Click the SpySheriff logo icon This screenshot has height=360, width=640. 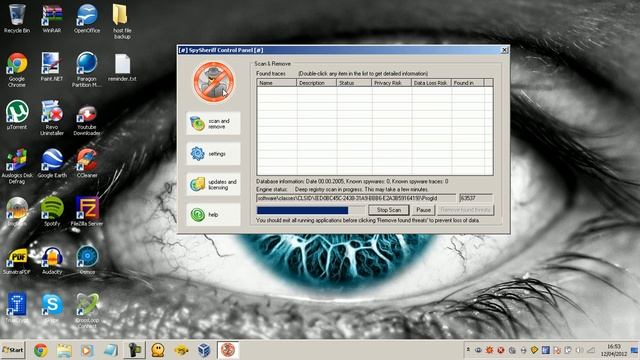click(213, 82)
